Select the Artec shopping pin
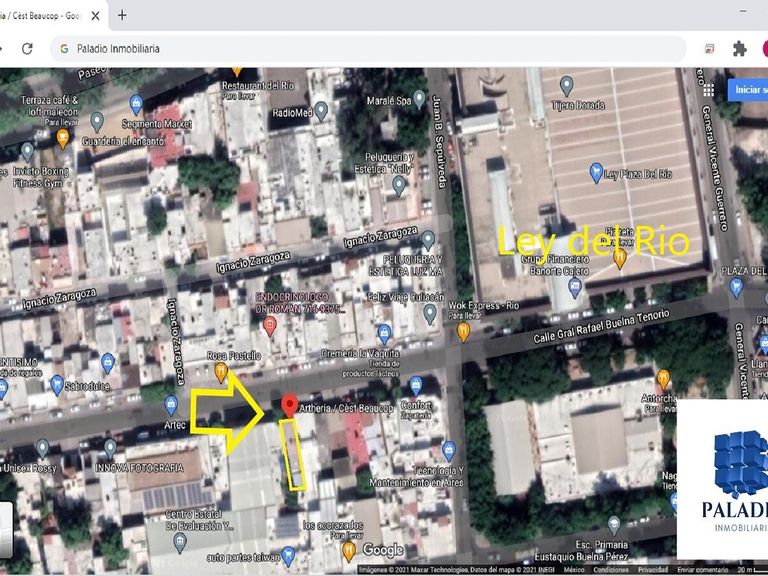This screenshot has height=576, width=768. point(170,406)
